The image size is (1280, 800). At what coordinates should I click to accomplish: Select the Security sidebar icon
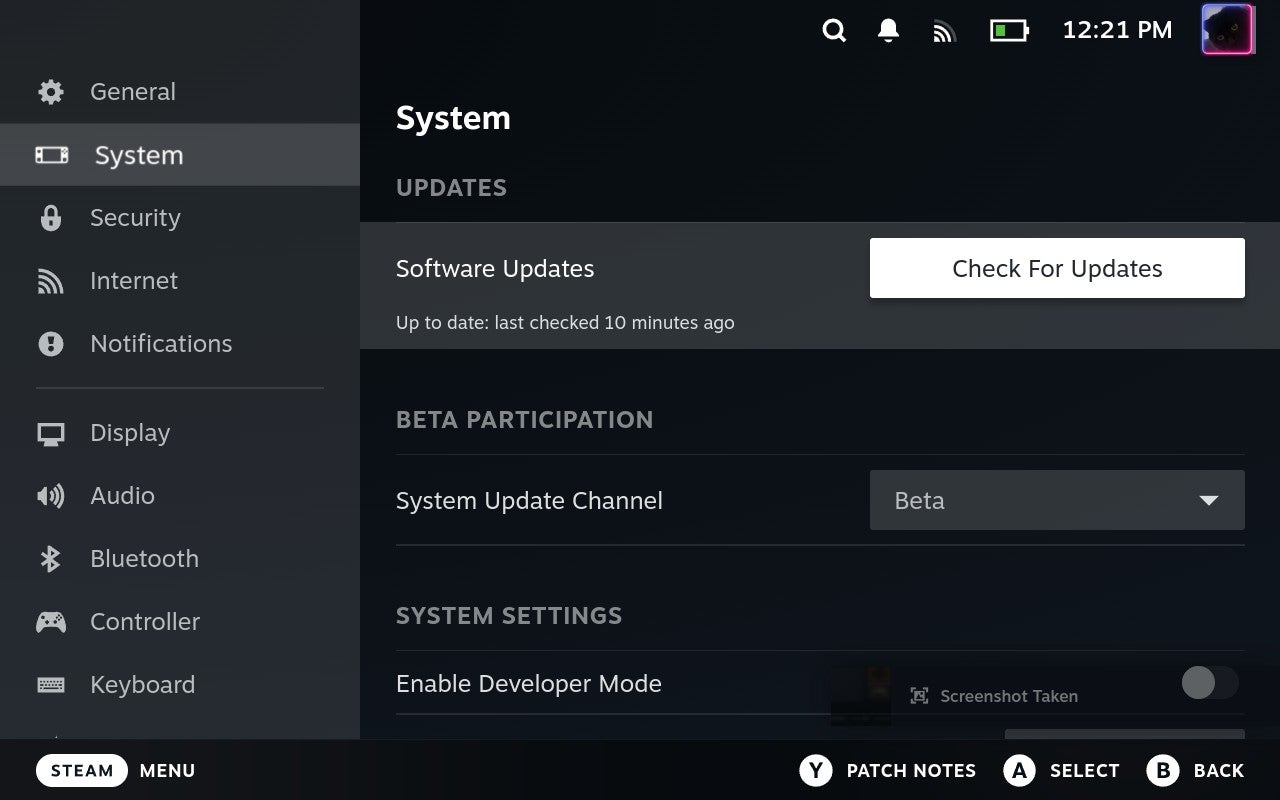tap(50, 218)
